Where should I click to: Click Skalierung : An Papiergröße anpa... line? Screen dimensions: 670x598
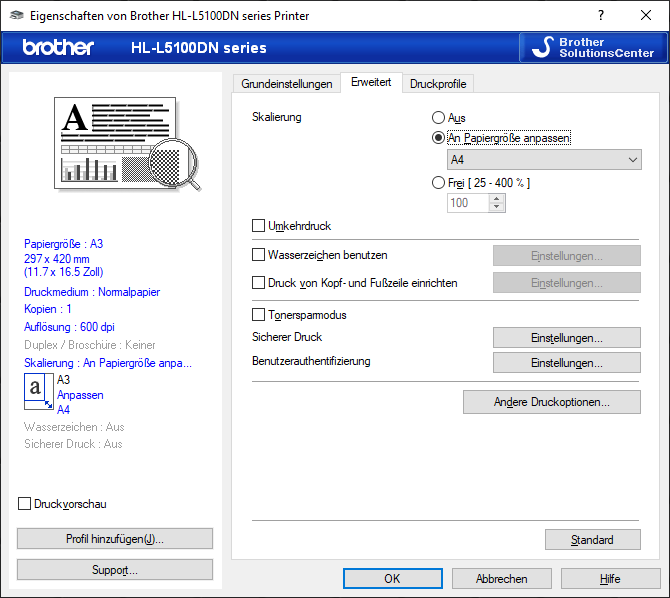(108, 363)
